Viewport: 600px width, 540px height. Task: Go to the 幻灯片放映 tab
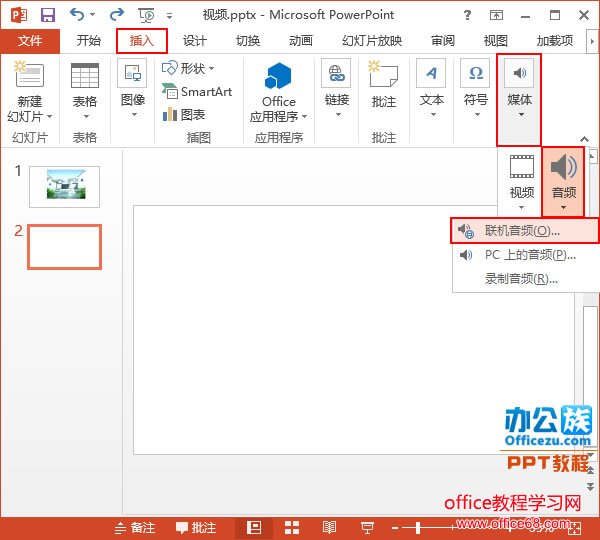pyautogui.click(x=372, y=41)
